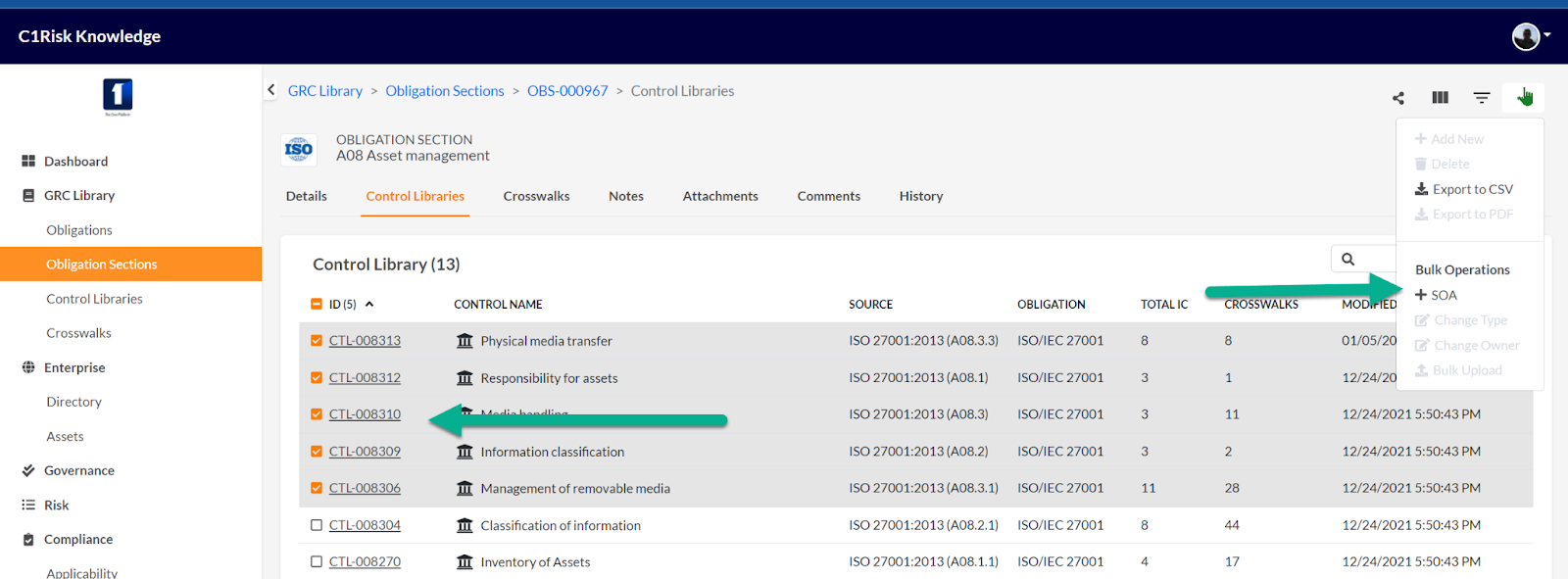Open control CTL-008310 link
Viewport: 1568px width, 579px height.
click(365, 414)
